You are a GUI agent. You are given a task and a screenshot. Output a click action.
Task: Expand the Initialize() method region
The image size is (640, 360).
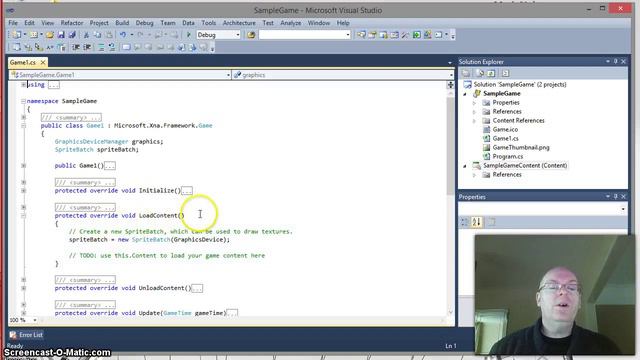tap(23, 191)
